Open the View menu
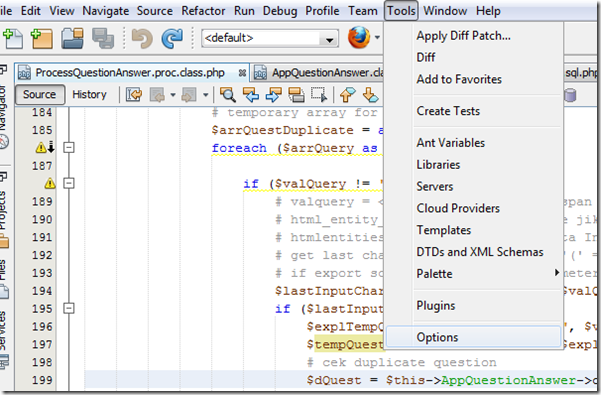Screen dimensions: 601x395 (x=62, y=11)
